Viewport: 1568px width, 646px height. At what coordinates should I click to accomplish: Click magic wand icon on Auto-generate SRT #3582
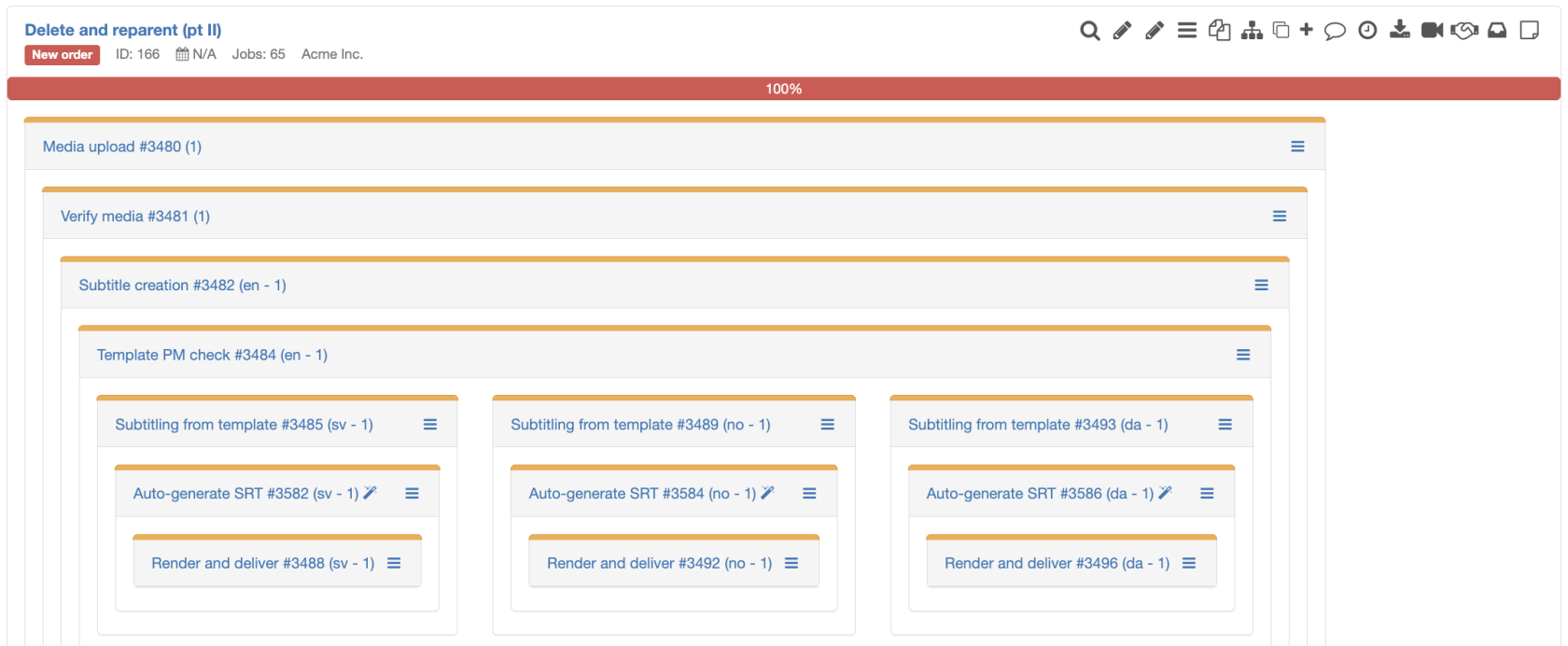coord(370,493)
